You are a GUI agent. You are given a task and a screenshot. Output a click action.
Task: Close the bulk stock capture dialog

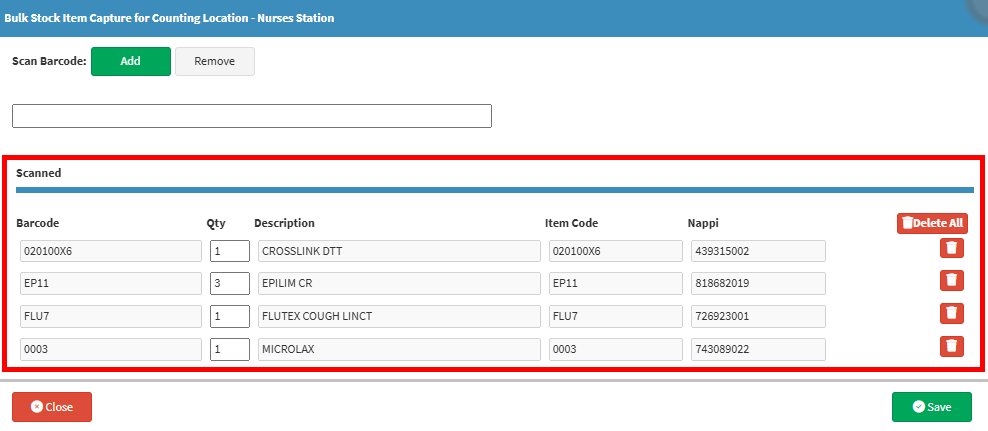pyautogui.click(x=52, y=407)
